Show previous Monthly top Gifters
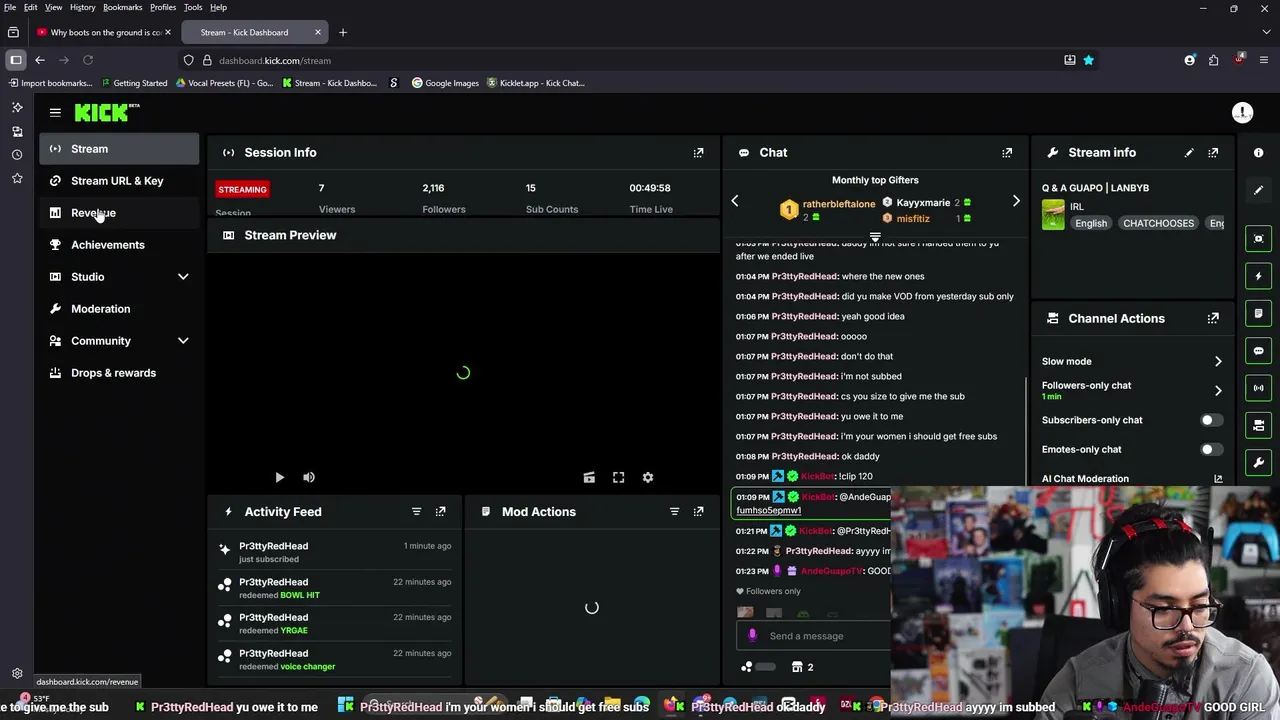The height and width of the screenshot is (720, 1280). click(735, 201)
